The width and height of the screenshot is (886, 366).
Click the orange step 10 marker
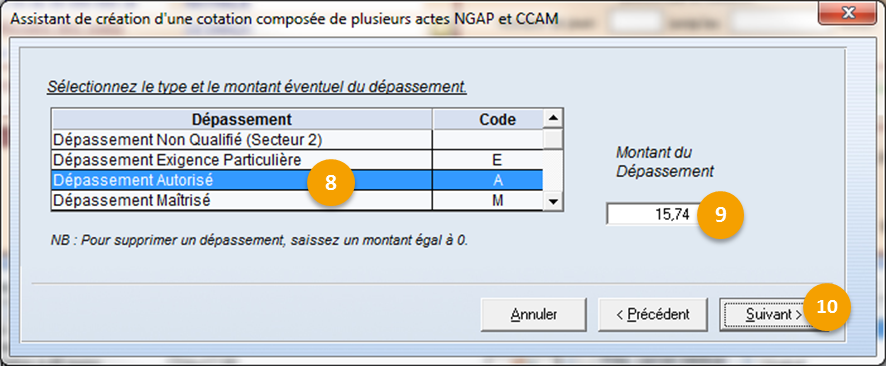826,306
